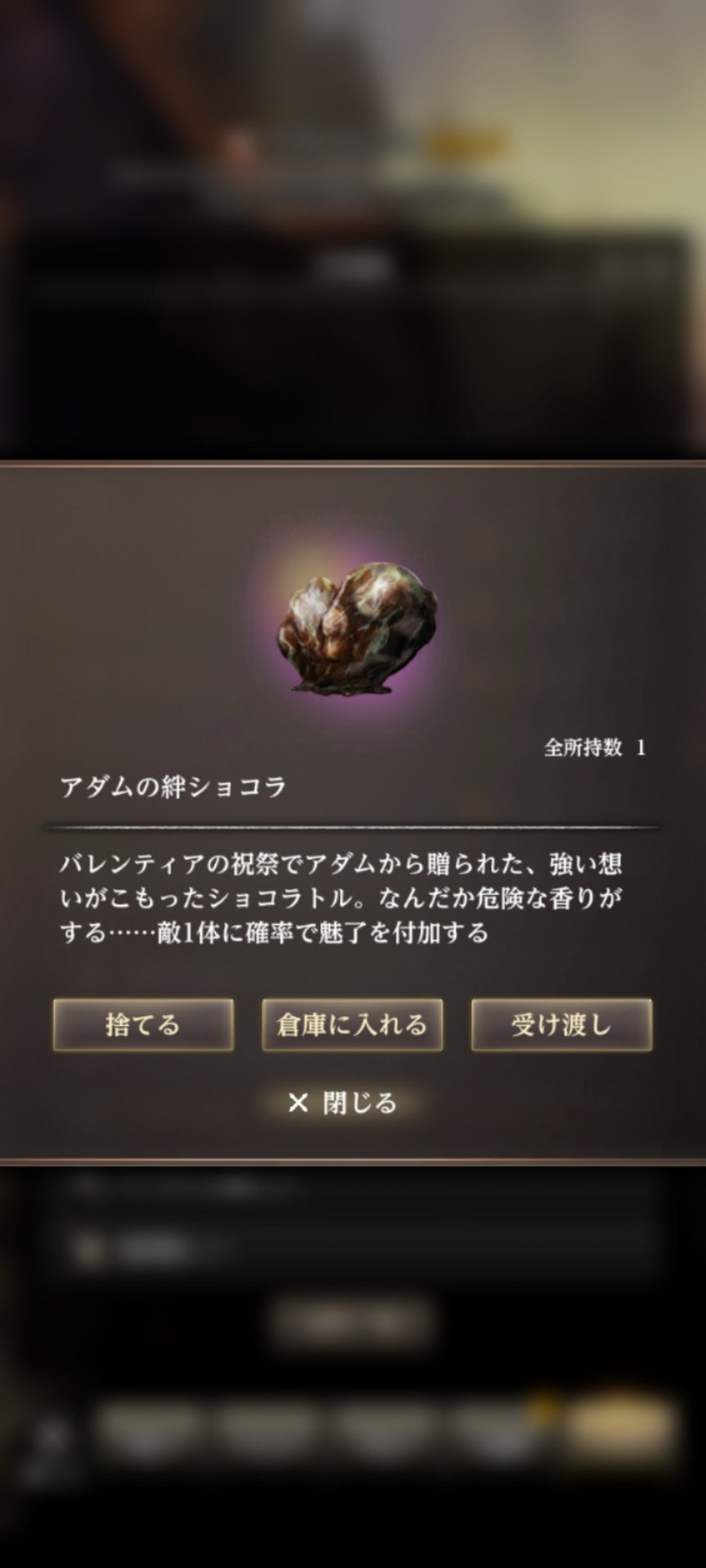Open the third blurred bottom tab
The image size is (706, 1568).
(x=386, y=1427)
